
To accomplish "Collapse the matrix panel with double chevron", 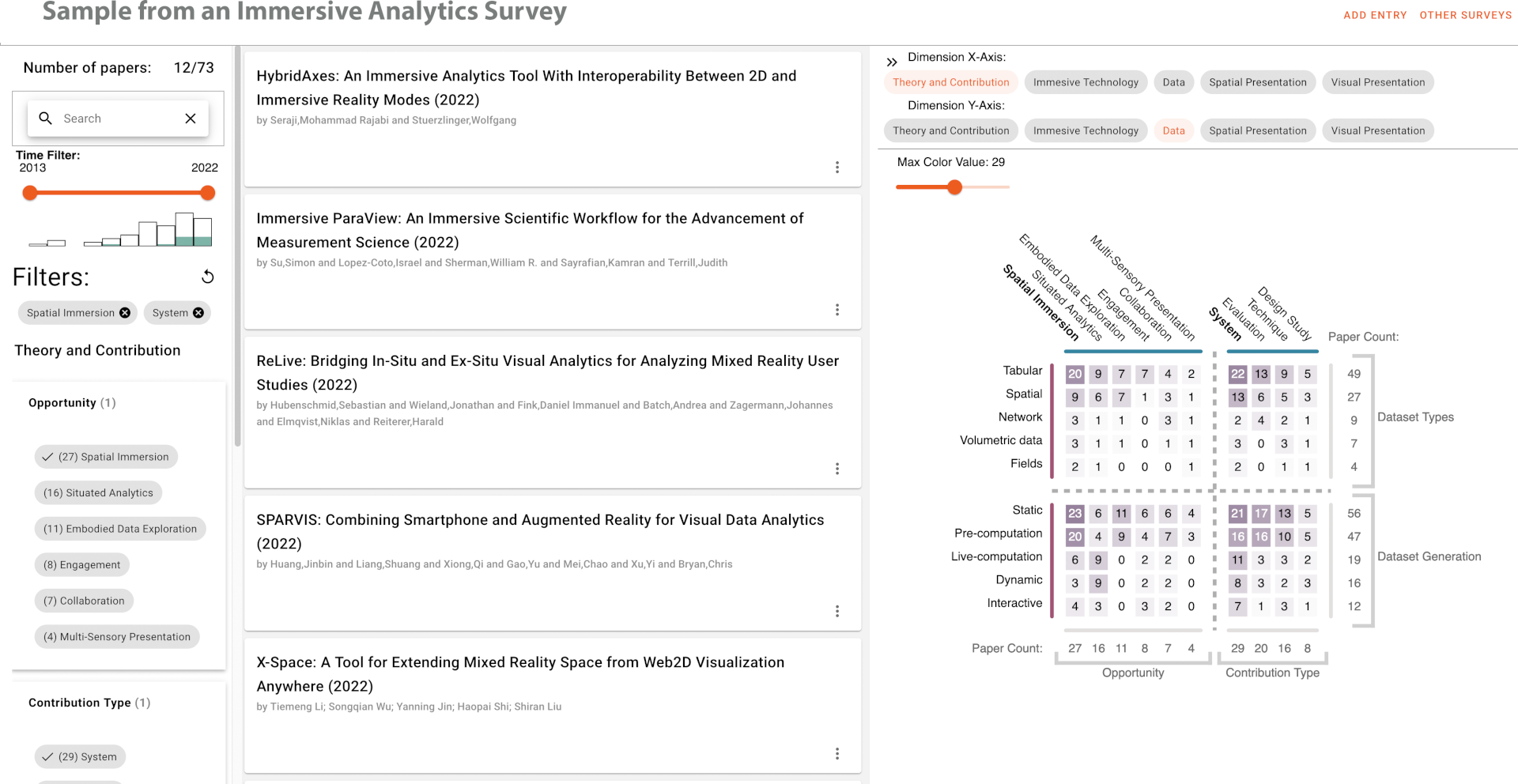I will click(892, 62).
